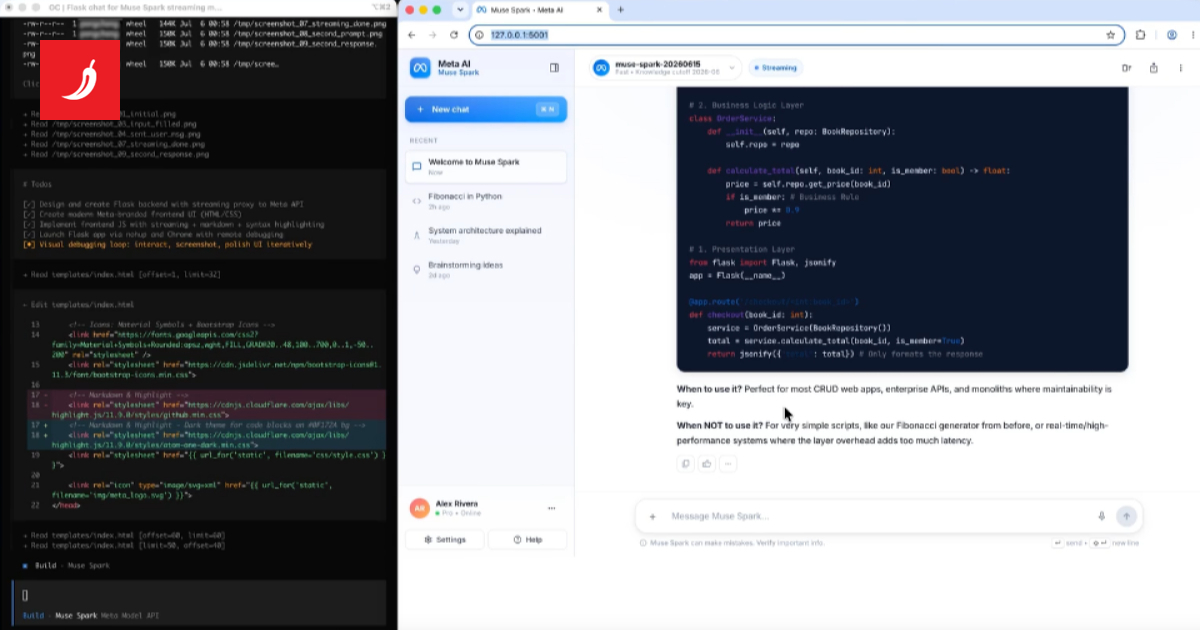Open the Welcome to Muse Spark chat

[x=486, y=166]
